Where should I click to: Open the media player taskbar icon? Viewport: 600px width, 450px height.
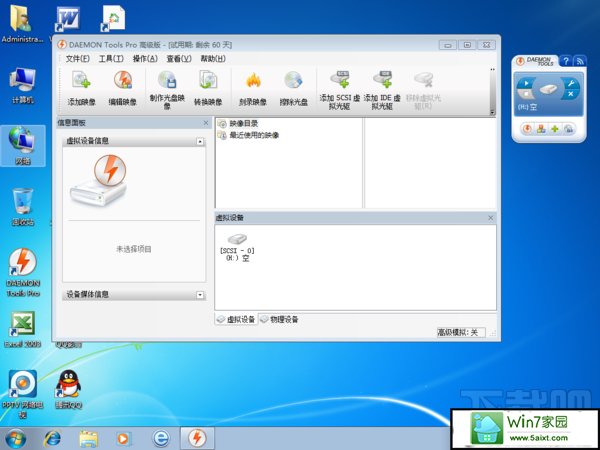coord(124,439)
